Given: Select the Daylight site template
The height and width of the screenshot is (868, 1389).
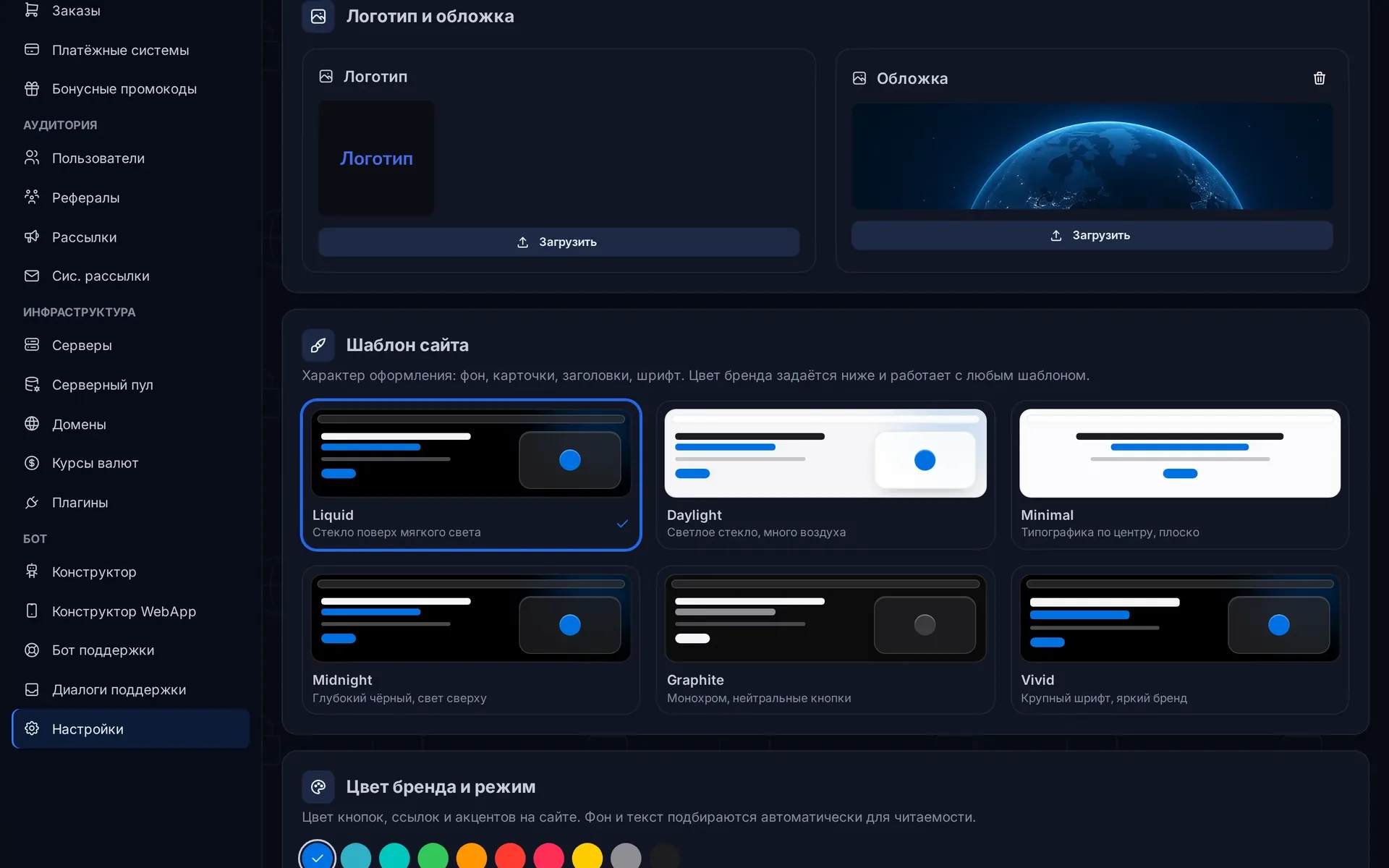Looking at the screenshot, I should [x=825, y=475].
